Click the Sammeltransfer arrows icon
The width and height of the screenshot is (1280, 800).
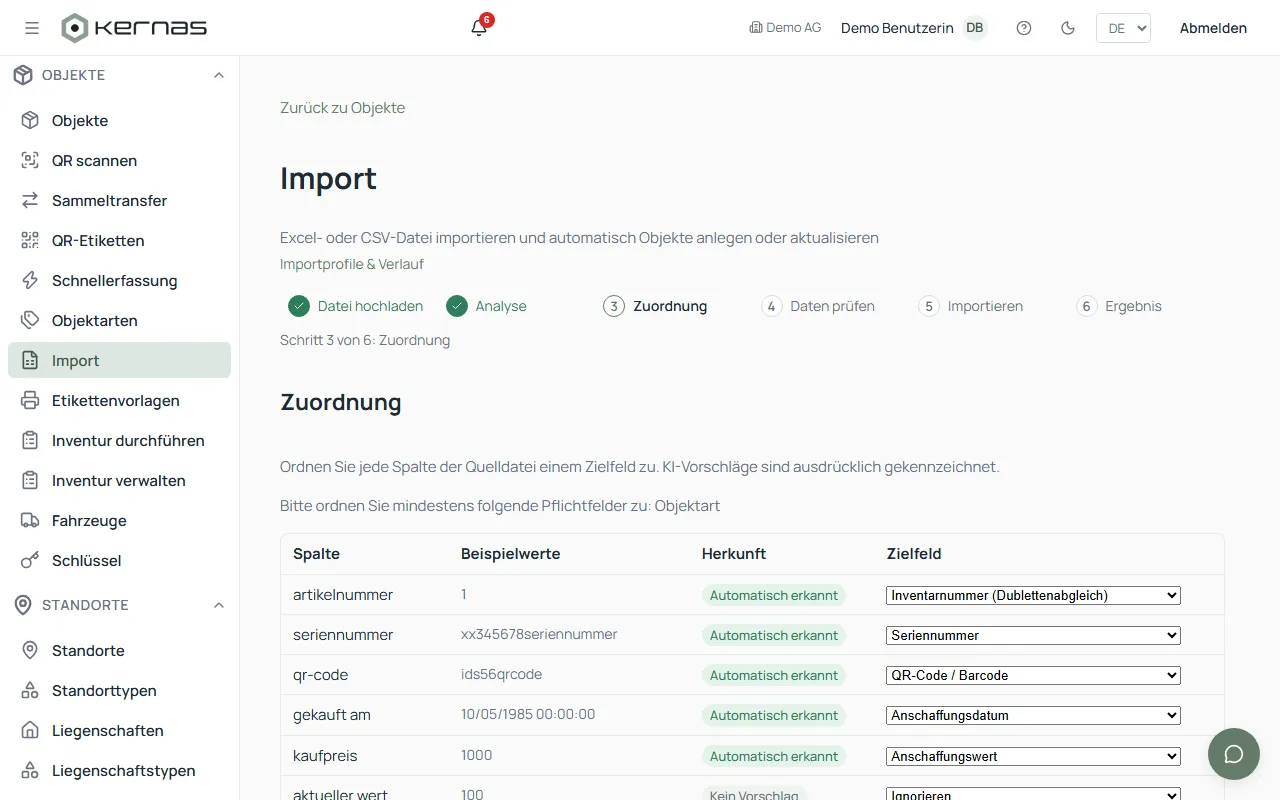[31, 200]
